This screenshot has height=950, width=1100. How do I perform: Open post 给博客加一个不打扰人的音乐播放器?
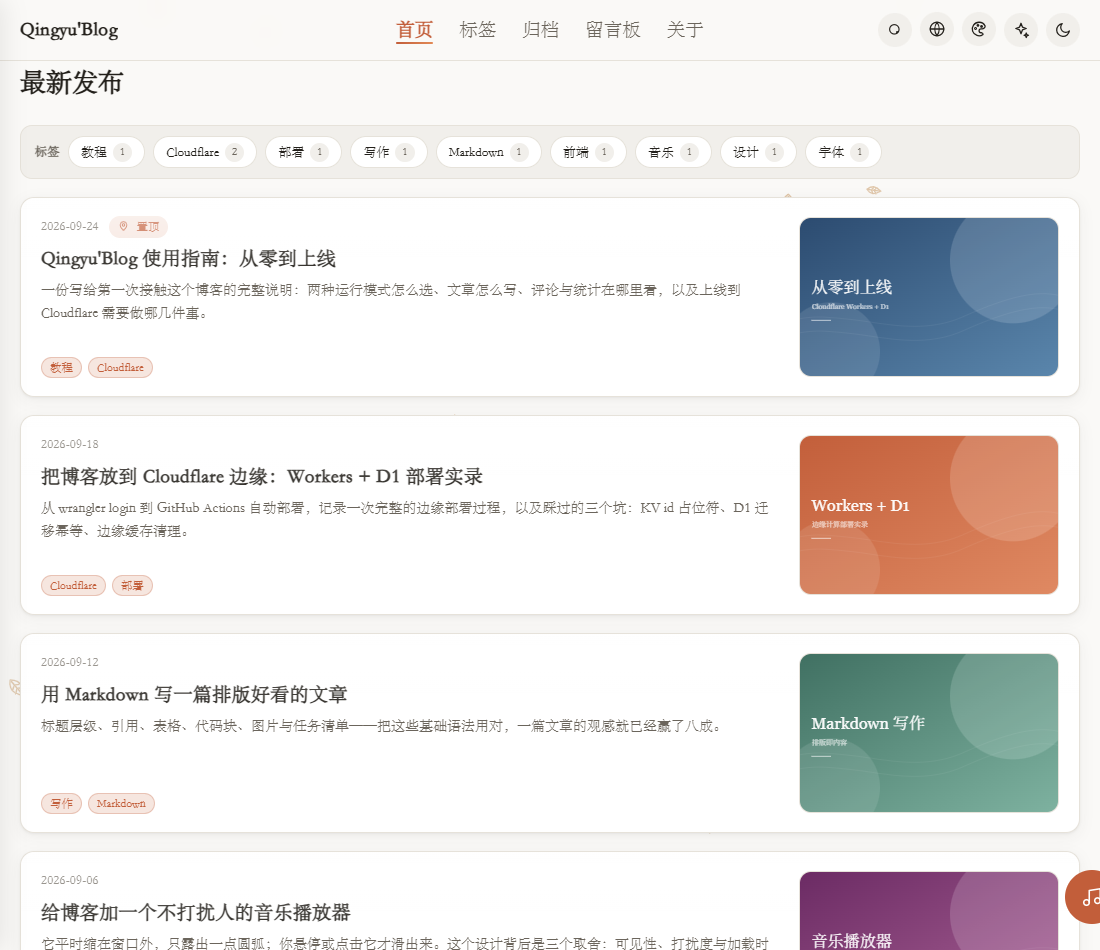196,912
